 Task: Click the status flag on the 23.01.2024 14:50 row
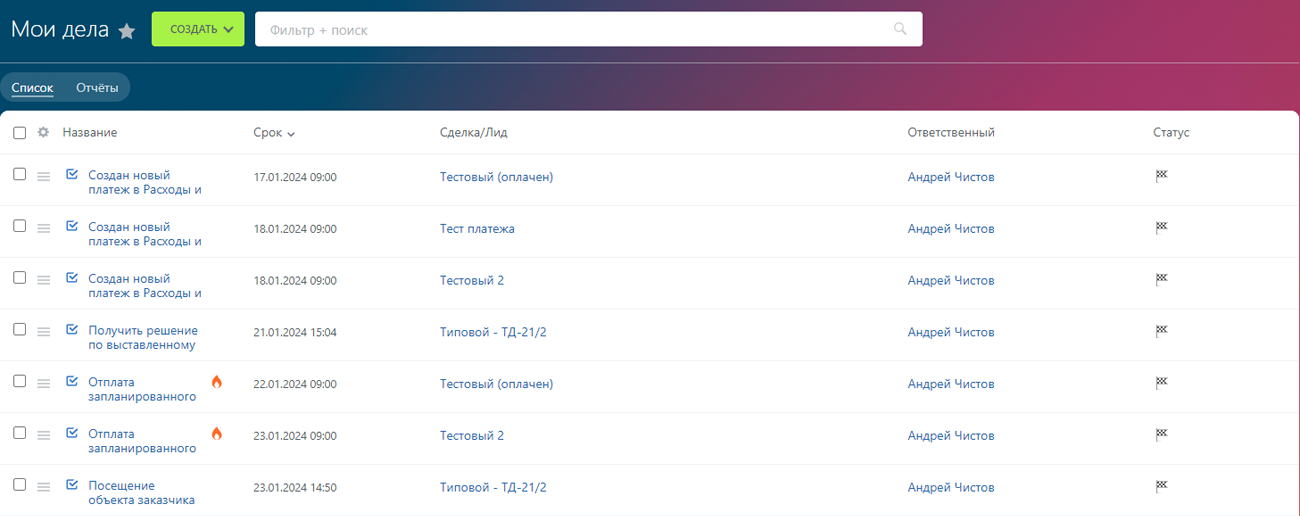1161,486
